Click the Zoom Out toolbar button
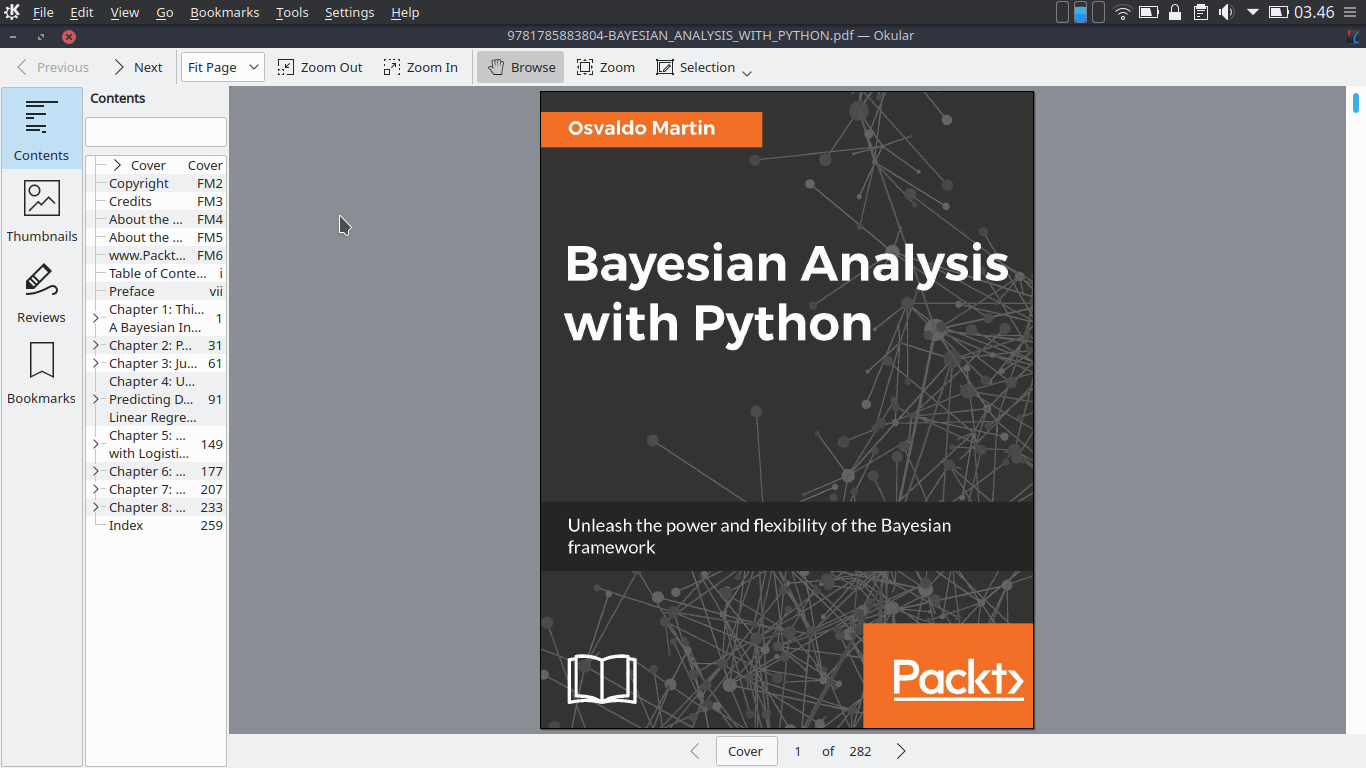This screenshot has height=768, width=1366. pyautogui.click(x=320, y=67)
